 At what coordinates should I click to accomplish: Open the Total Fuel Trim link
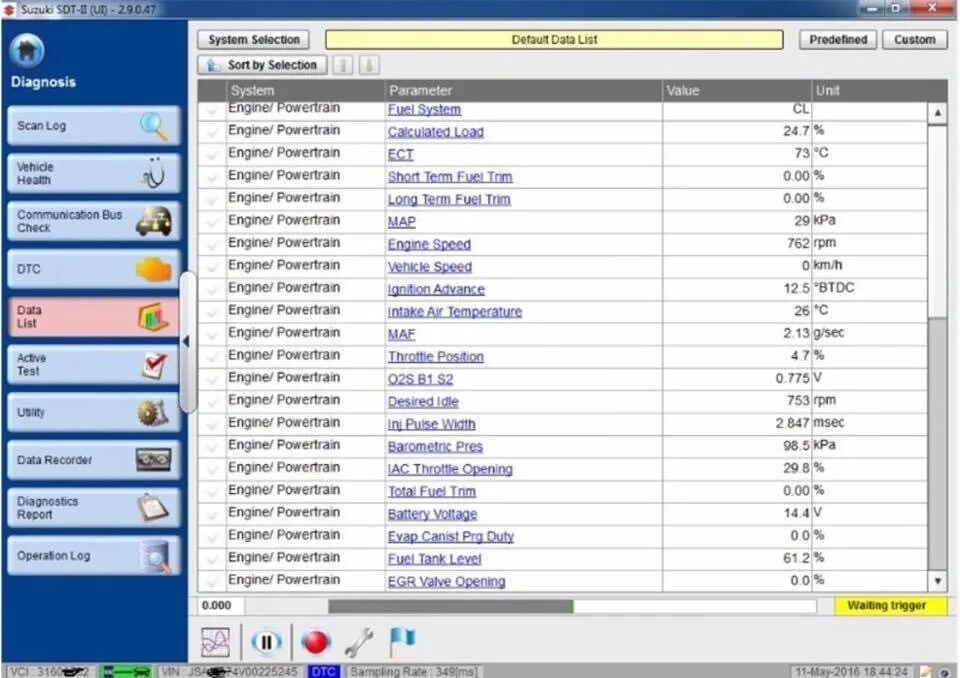coord(432,492)
